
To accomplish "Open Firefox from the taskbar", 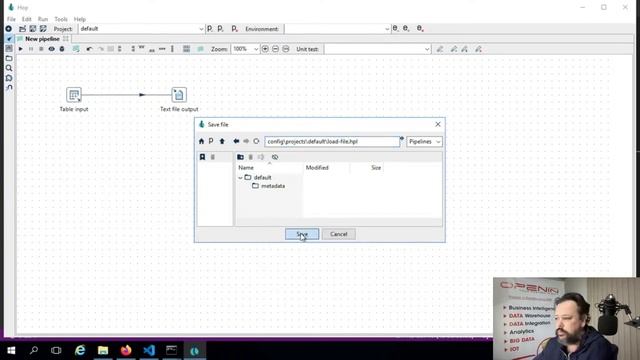I will (126, 350).
